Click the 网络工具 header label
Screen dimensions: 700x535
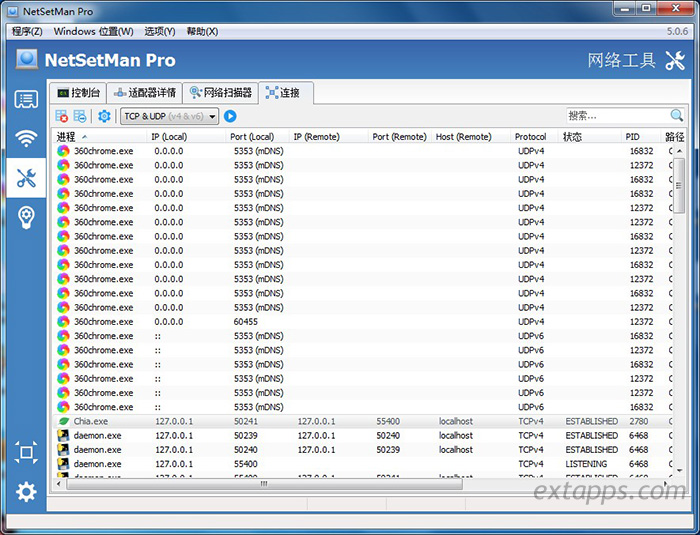[621, 60]
